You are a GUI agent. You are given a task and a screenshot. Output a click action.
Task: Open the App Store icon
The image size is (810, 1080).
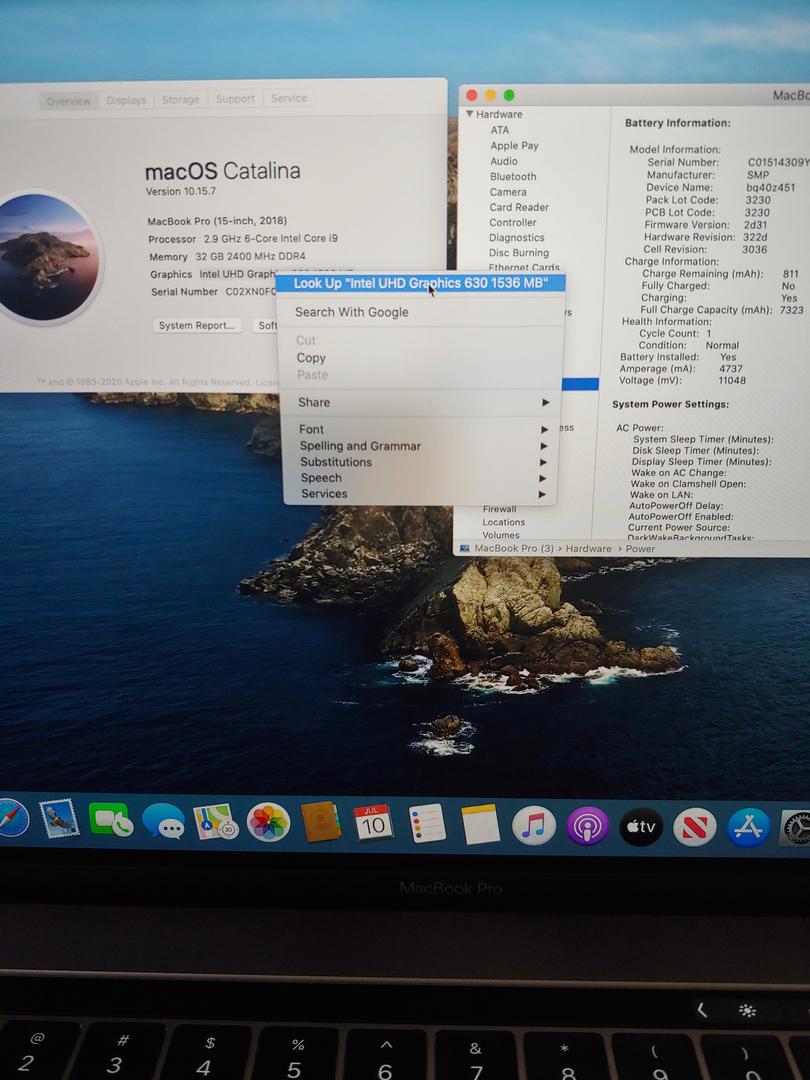click(x=748, y=827)
